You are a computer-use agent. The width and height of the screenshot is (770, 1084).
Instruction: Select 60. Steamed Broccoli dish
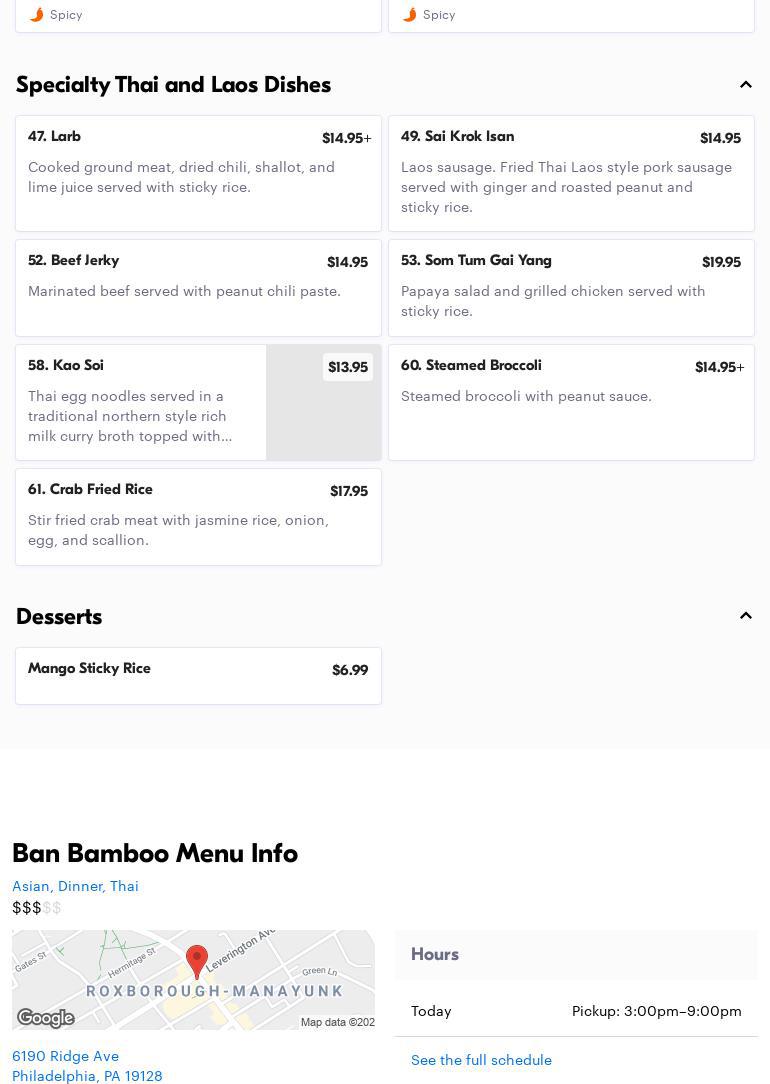point(571,402)
